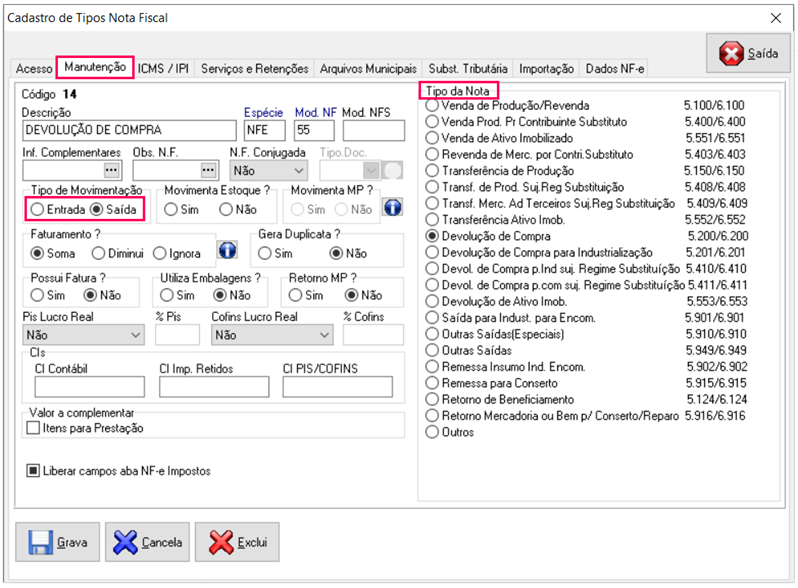
Task: Open the Dados NF-e tab
Action: (x=615, y=69)
